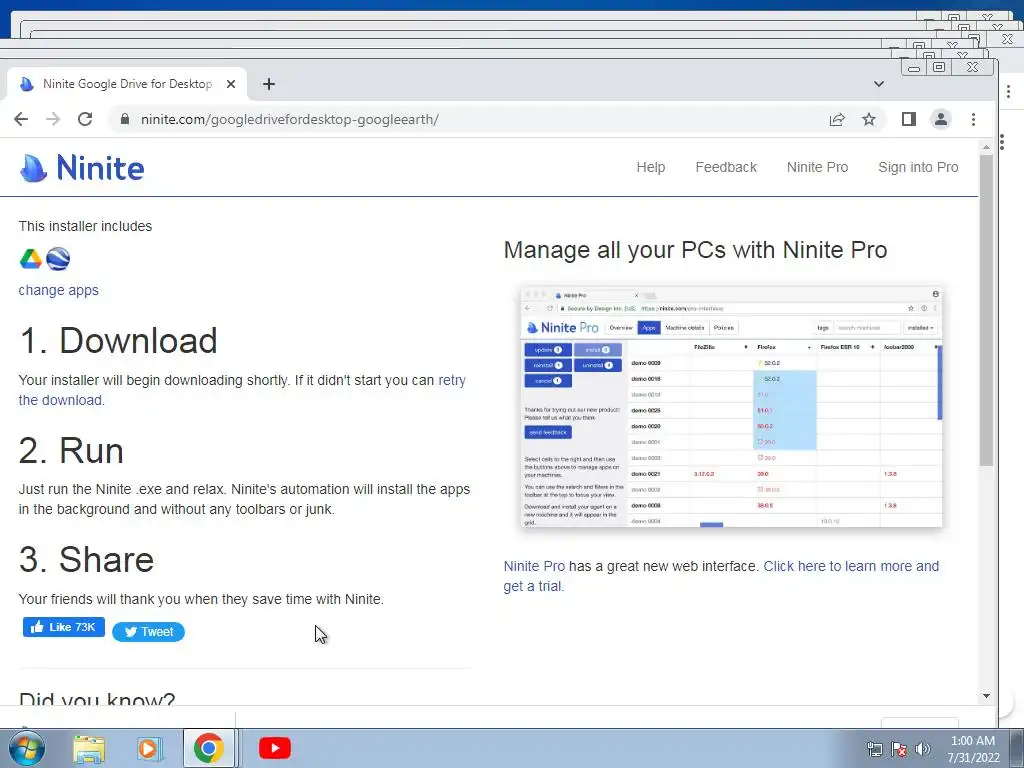Click the address bar URL
The width and height of the screenshot is (1024, 768).
click(x=289, y=120)
